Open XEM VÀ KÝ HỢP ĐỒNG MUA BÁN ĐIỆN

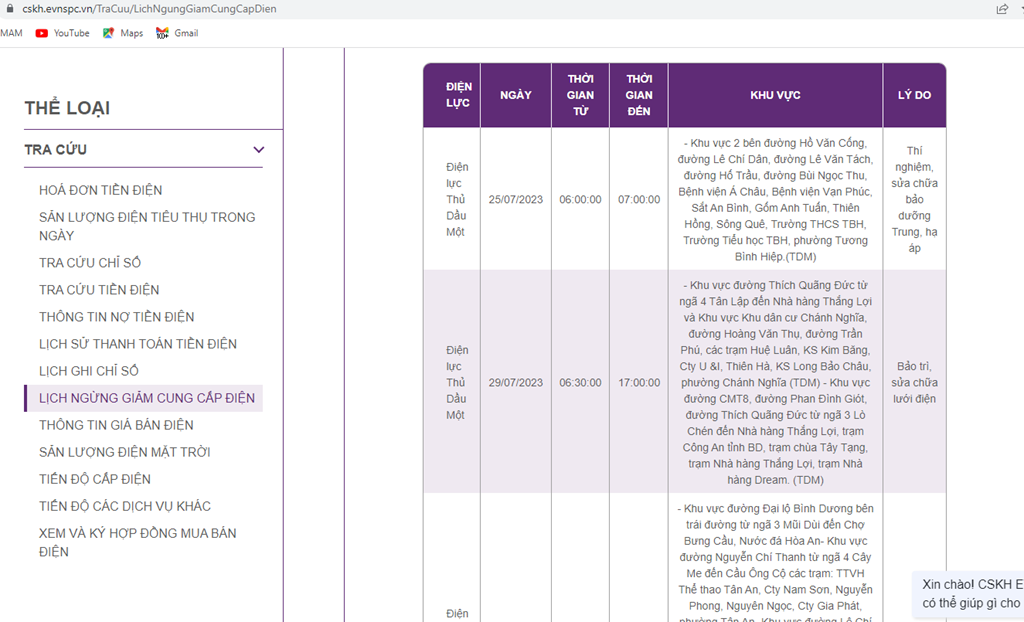pos(137,542)
